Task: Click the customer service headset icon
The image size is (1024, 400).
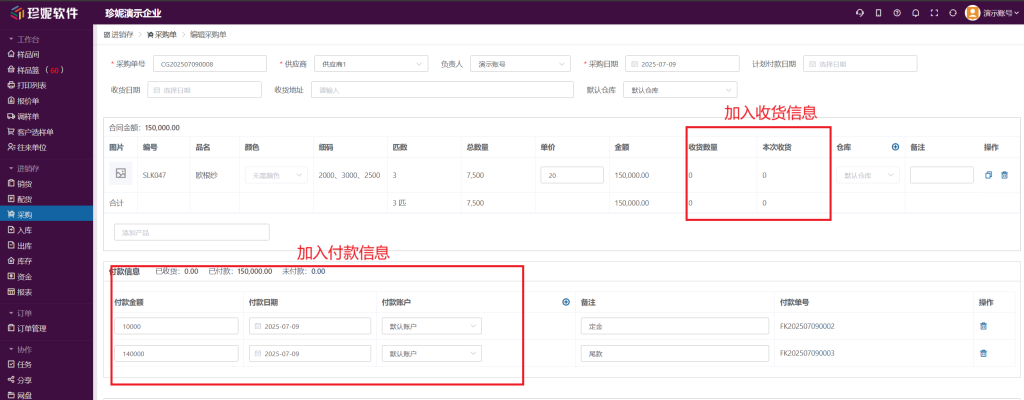Action: click(859, 13)
